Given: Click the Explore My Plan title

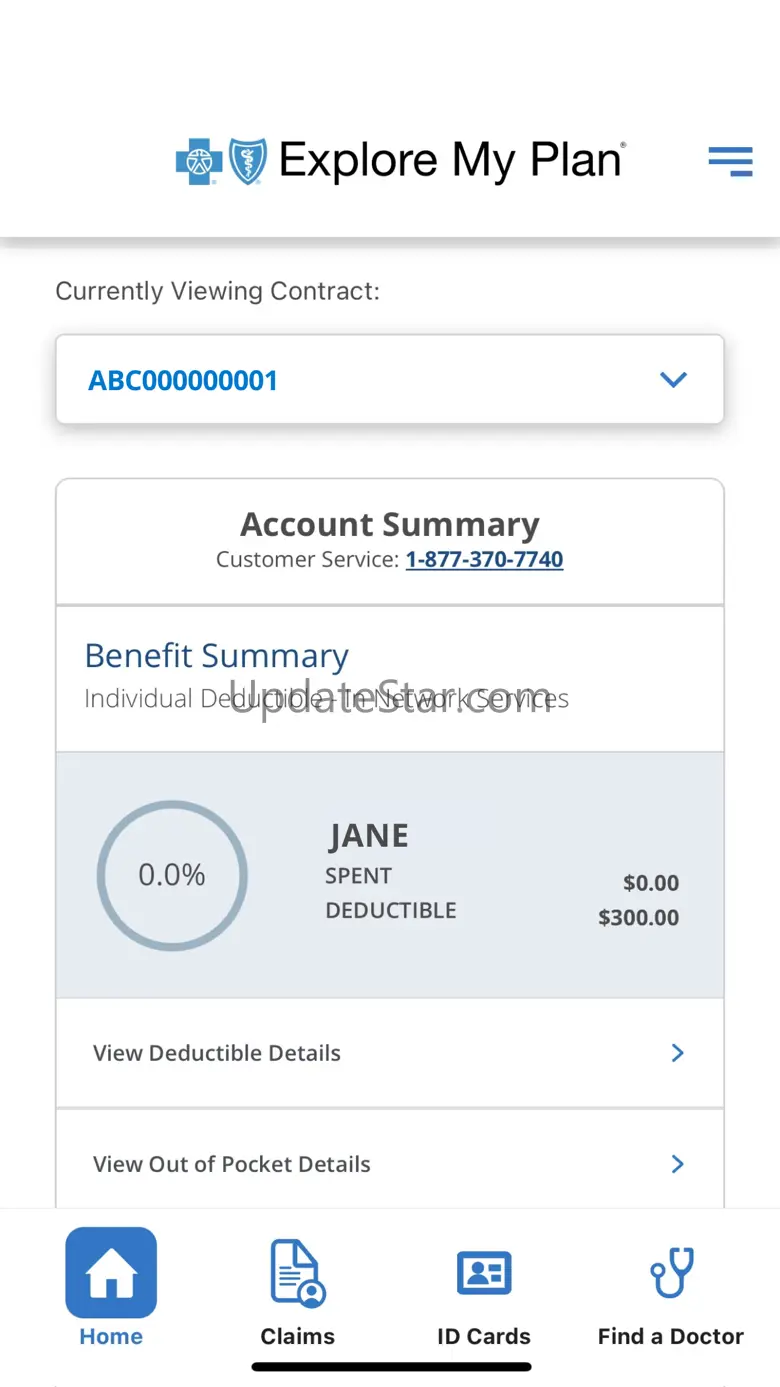Looking at the screenshot, I should pyautogui.click(x=452, y=161).
